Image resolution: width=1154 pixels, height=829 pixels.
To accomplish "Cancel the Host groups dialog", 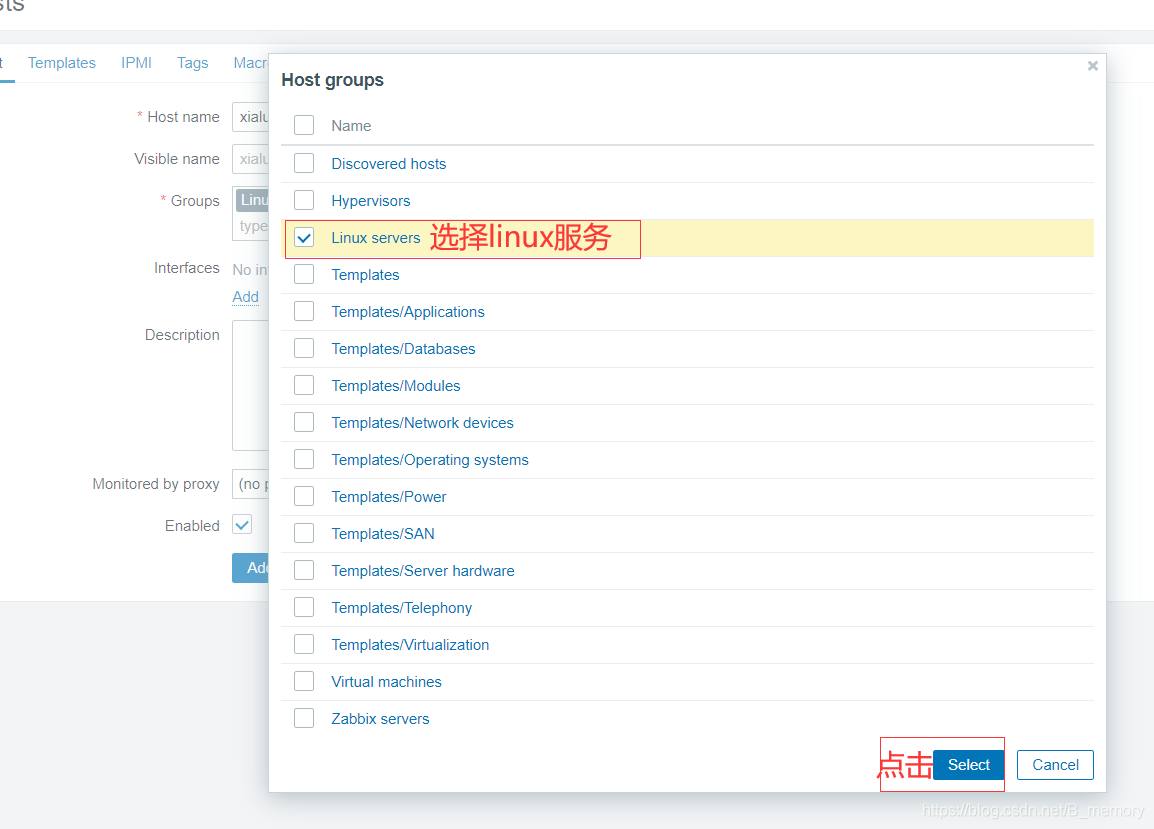I will [1055, 765].
